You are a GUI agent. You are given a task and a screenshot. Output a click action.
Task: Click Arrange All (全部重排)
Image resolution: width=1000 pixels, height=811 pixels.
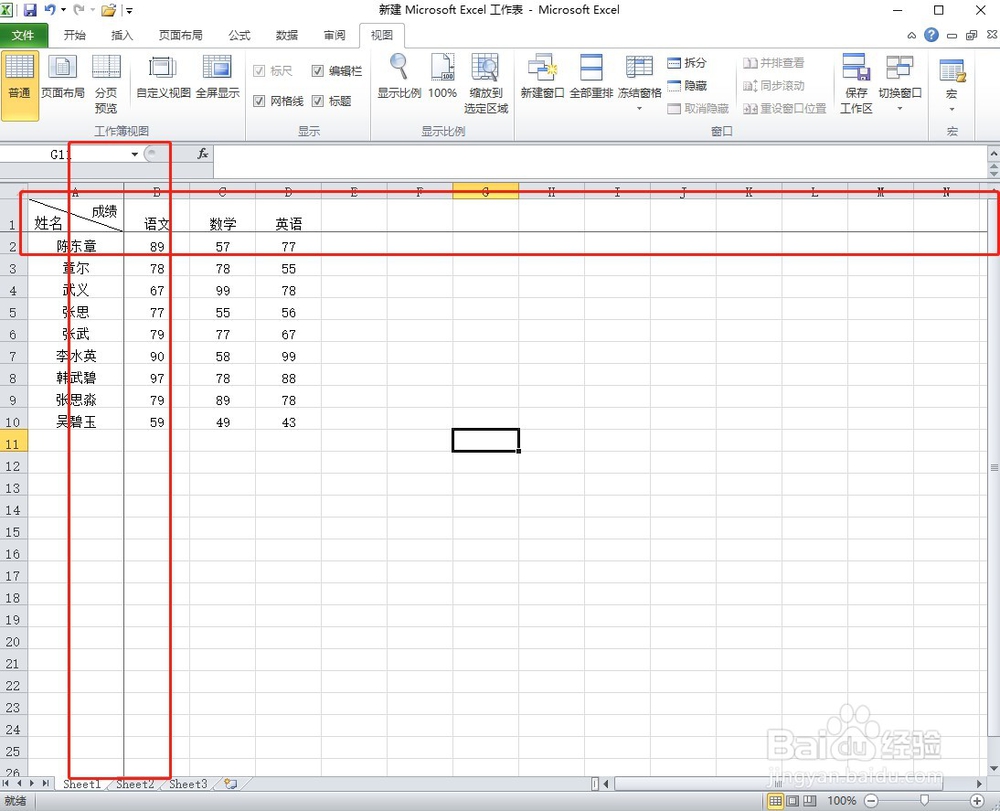[x=591, y=78]
